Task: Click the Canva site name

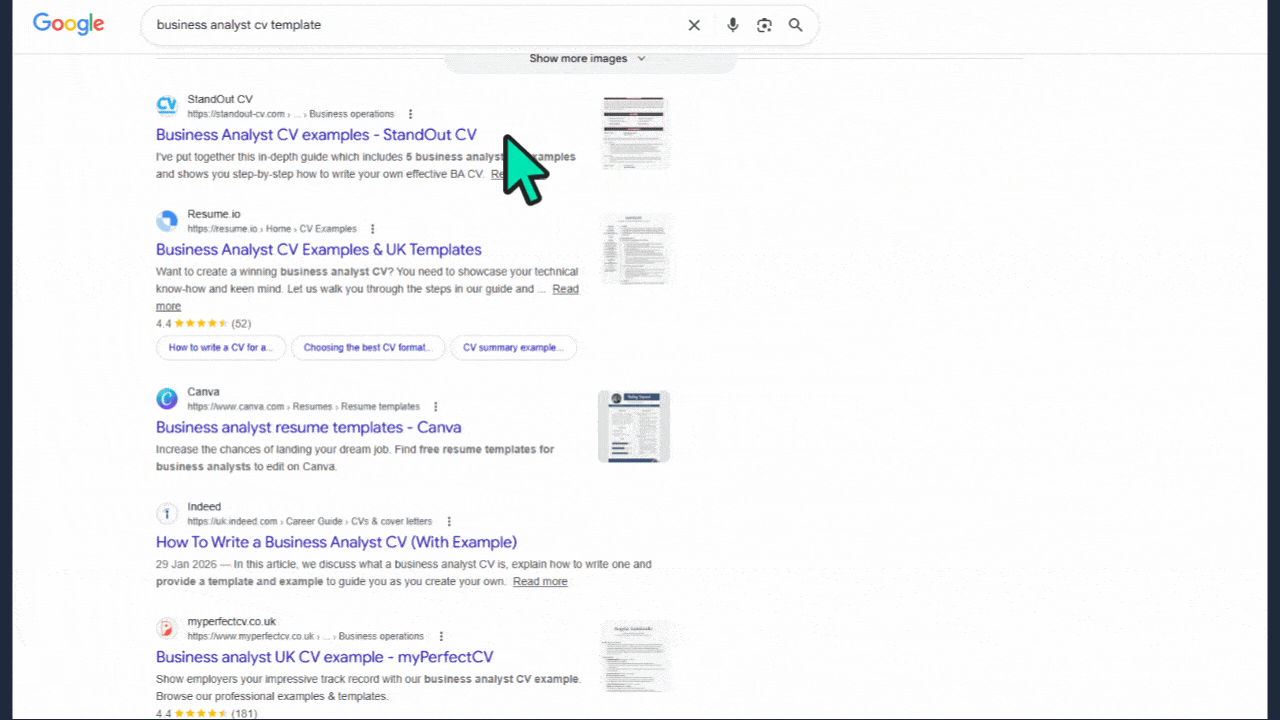Action: pos(203,393)
